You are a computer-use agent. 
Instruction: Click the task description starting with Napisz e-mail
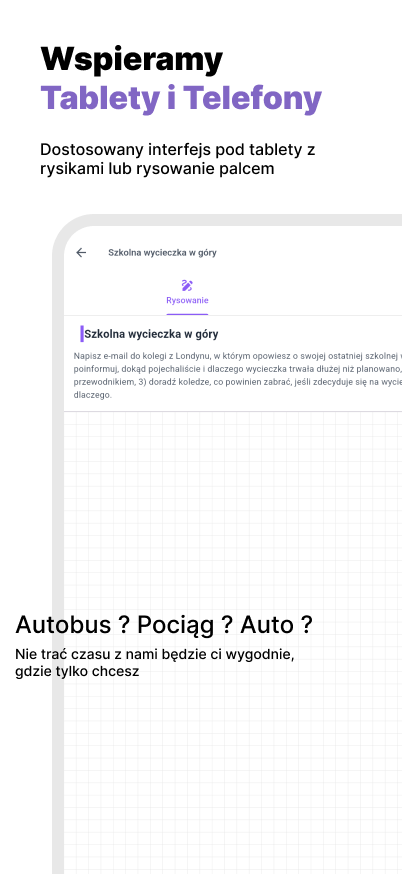tap(238, 375)
